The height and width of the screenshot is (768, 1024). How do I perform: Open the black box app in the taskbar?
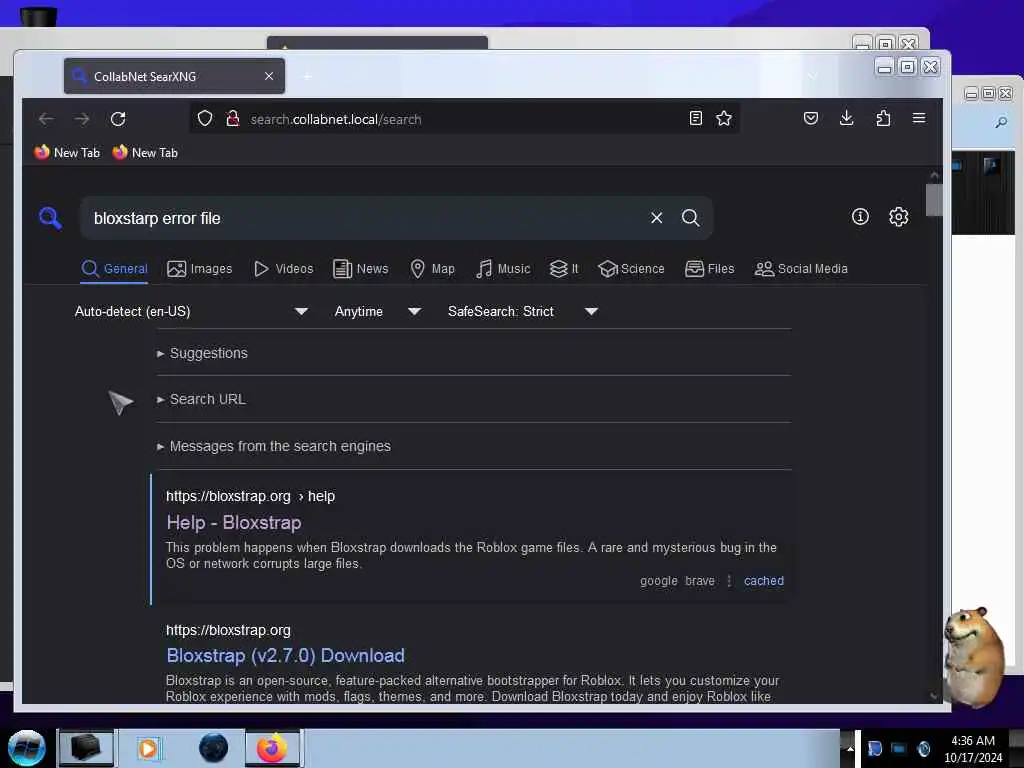click(x=86, y=748)
